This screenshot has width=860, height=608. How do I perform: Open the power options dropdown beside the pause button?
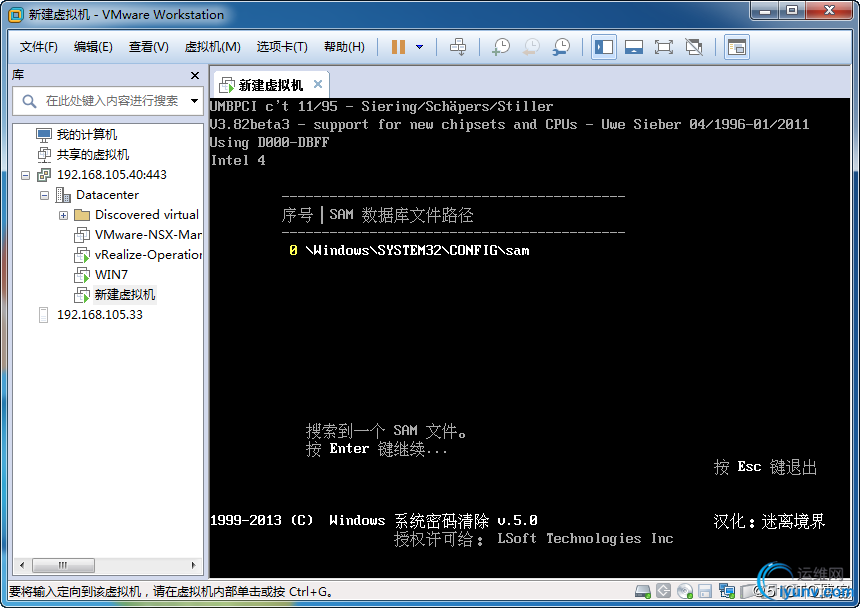(x=420, y=47)
